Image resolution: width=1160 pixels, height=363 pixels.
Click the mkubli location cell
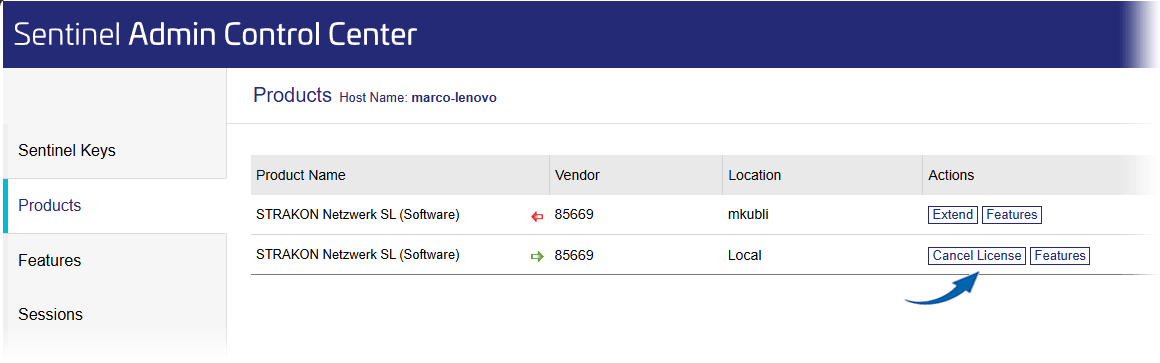[x=749, y=215]
